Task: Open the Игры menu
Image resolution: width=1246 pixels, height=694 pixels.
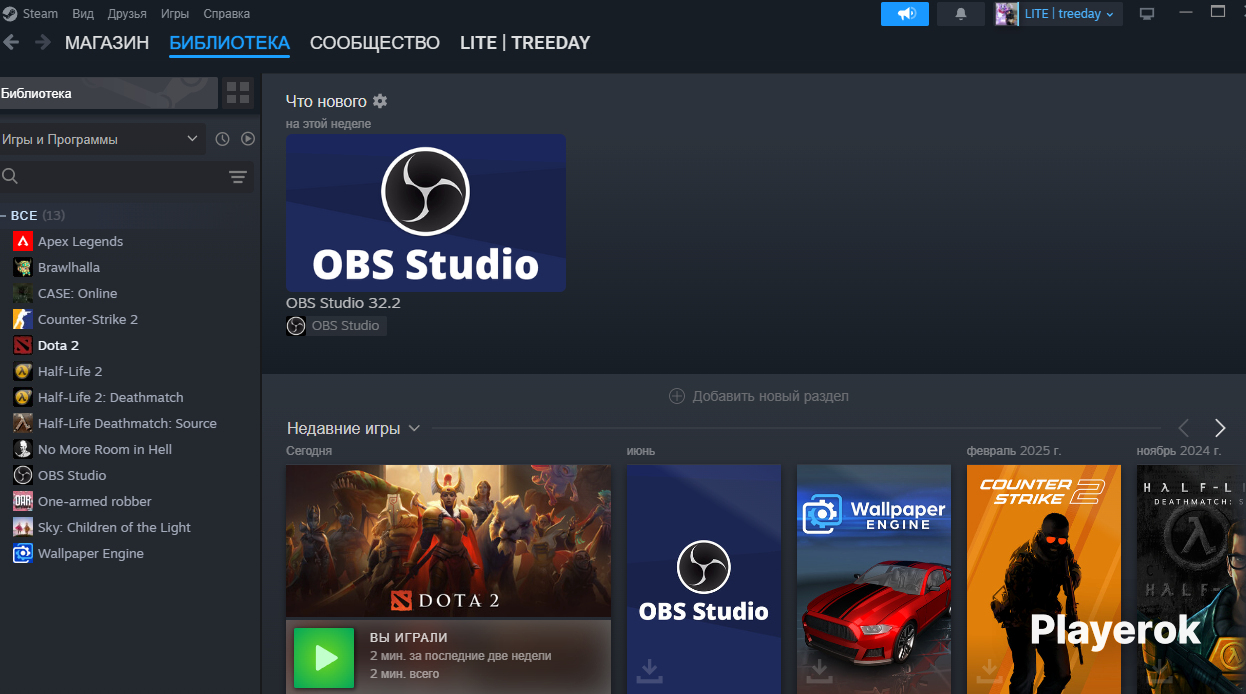Action: click(x=175, y=13)
